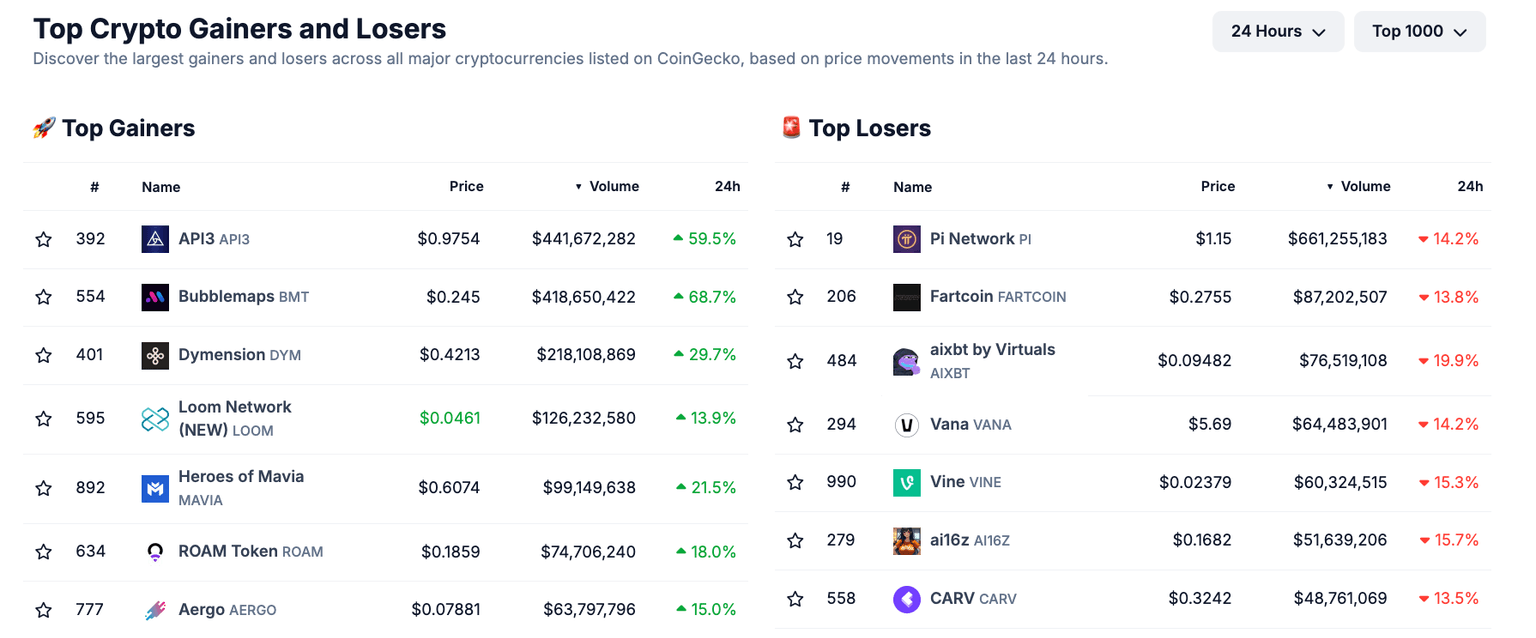1536x638 pixels.
Task: Sort Top Losers by the Price column
Action: [1218, 186]
